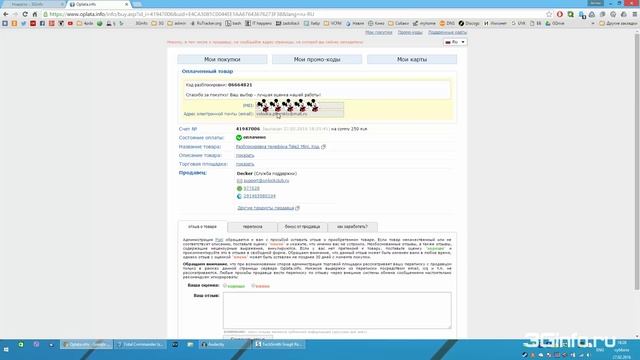Click the seller Skype number link

259,196
